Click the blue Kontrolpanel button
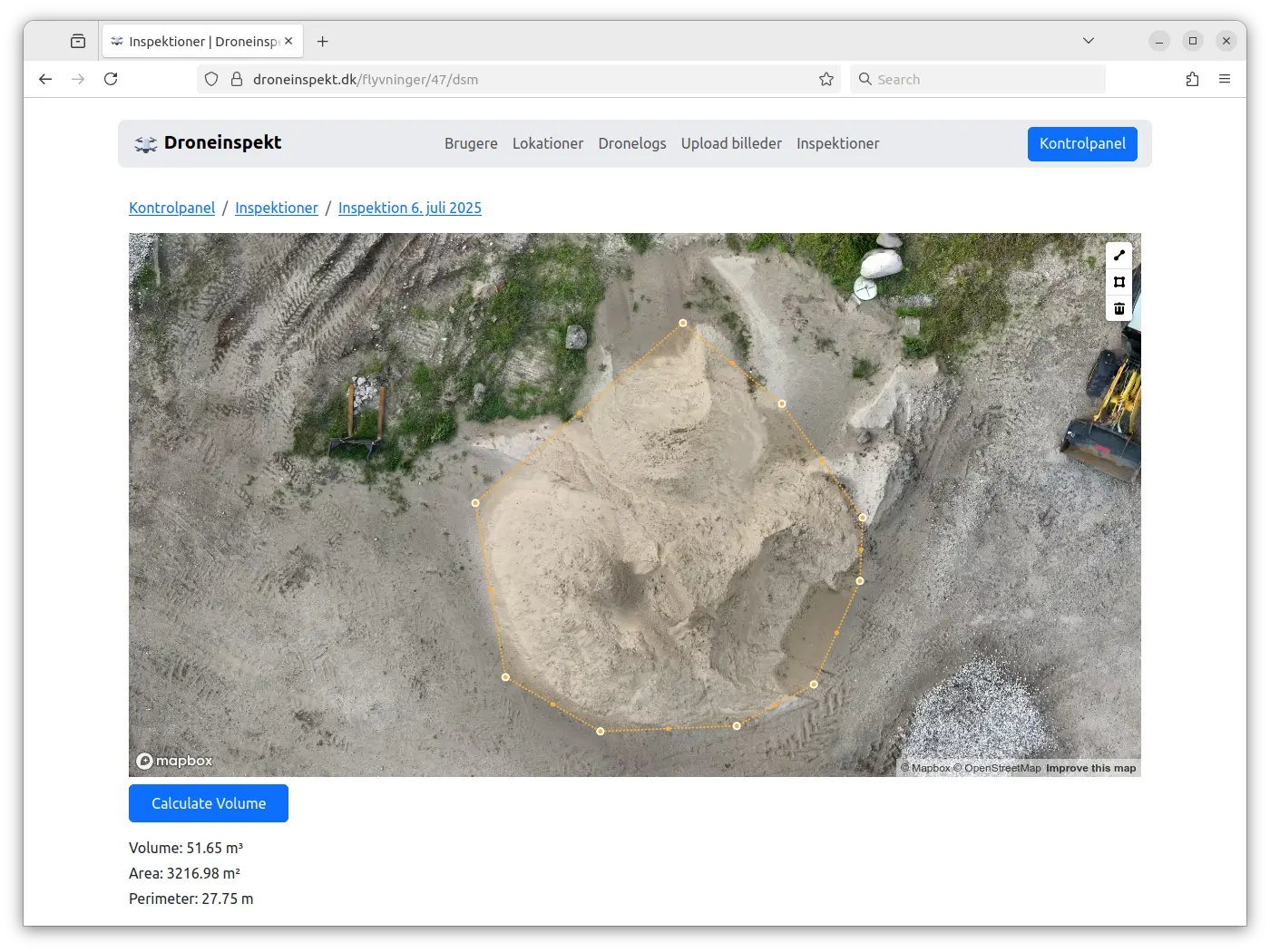1270x952 pixels. [1081, 143]
